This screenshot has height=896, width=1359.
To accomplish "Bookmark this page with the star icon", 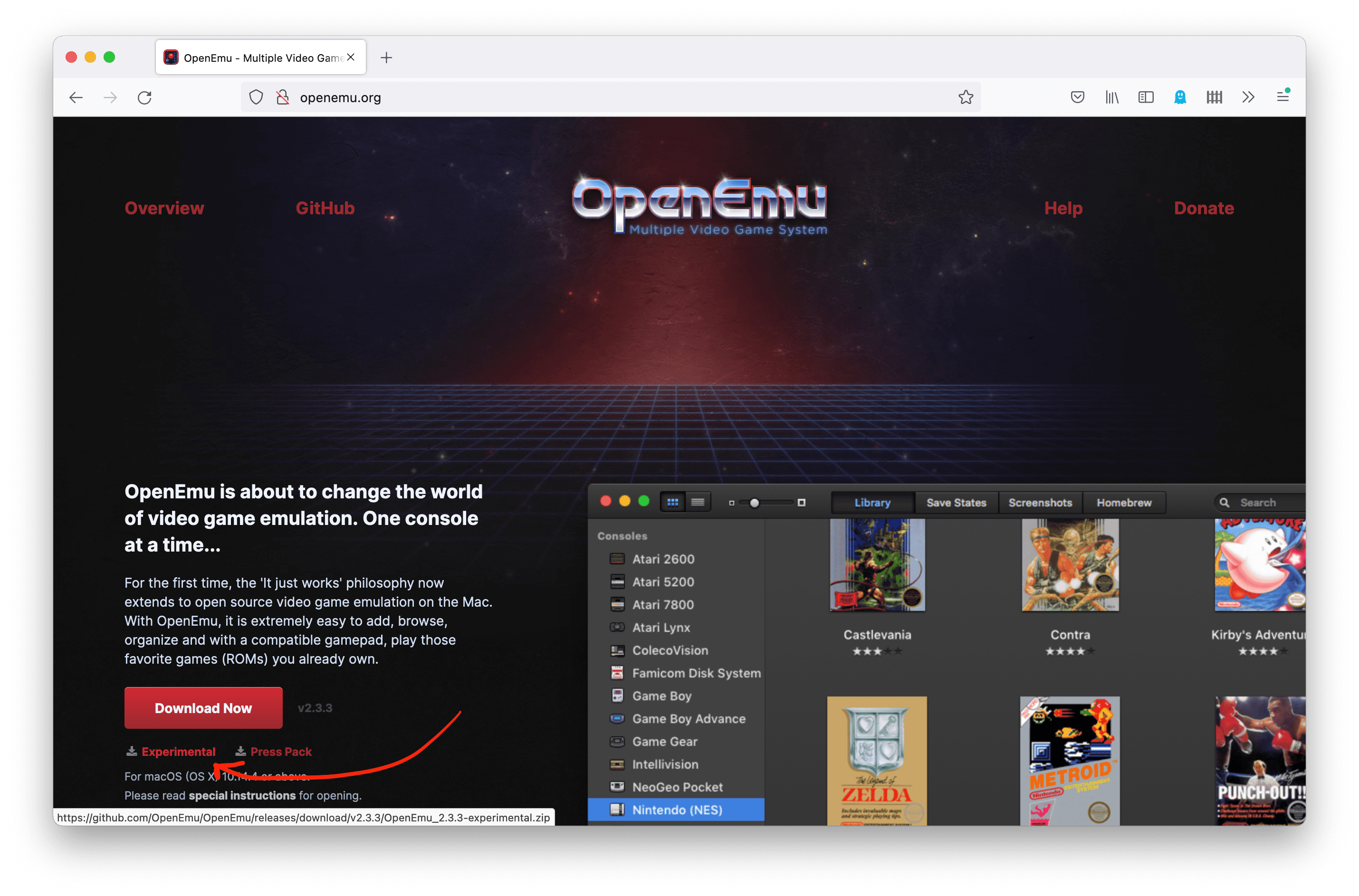I will pos(965,97).
